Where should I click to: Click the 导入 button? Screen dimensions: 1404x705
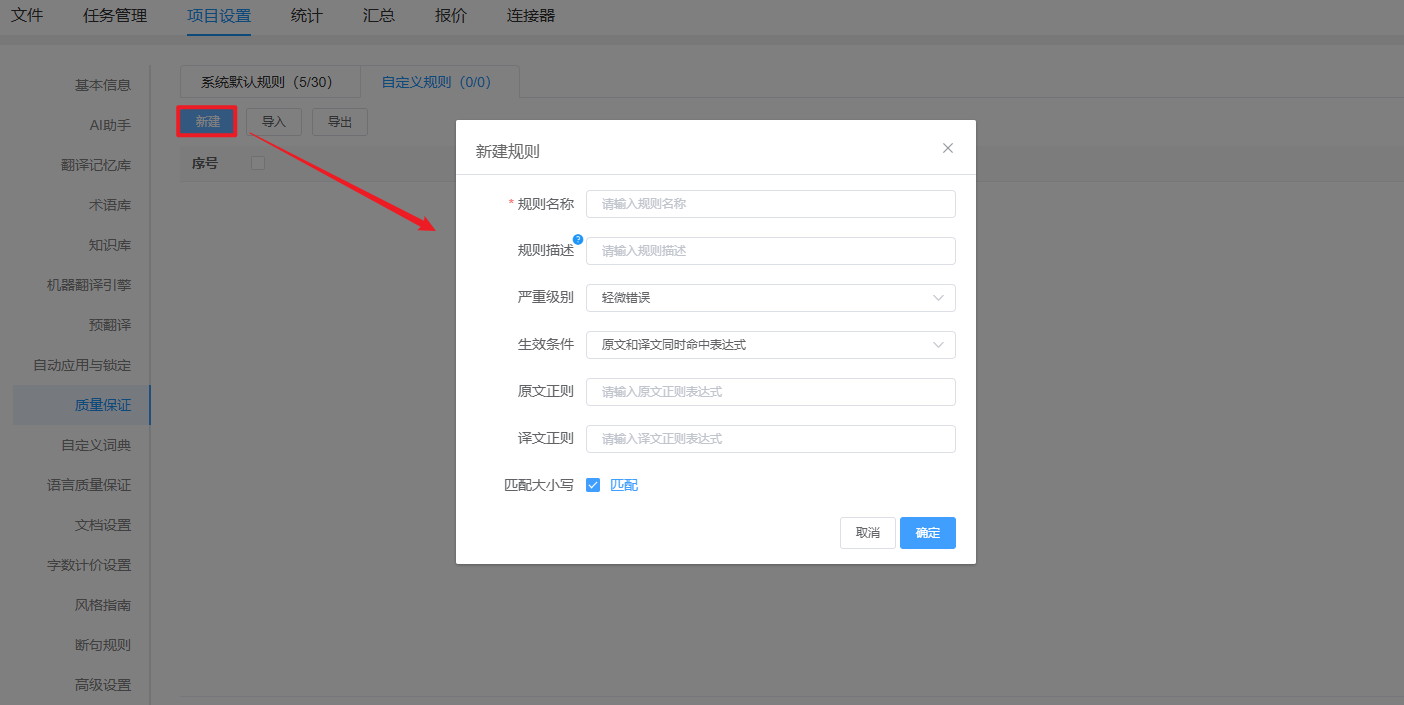274,122
